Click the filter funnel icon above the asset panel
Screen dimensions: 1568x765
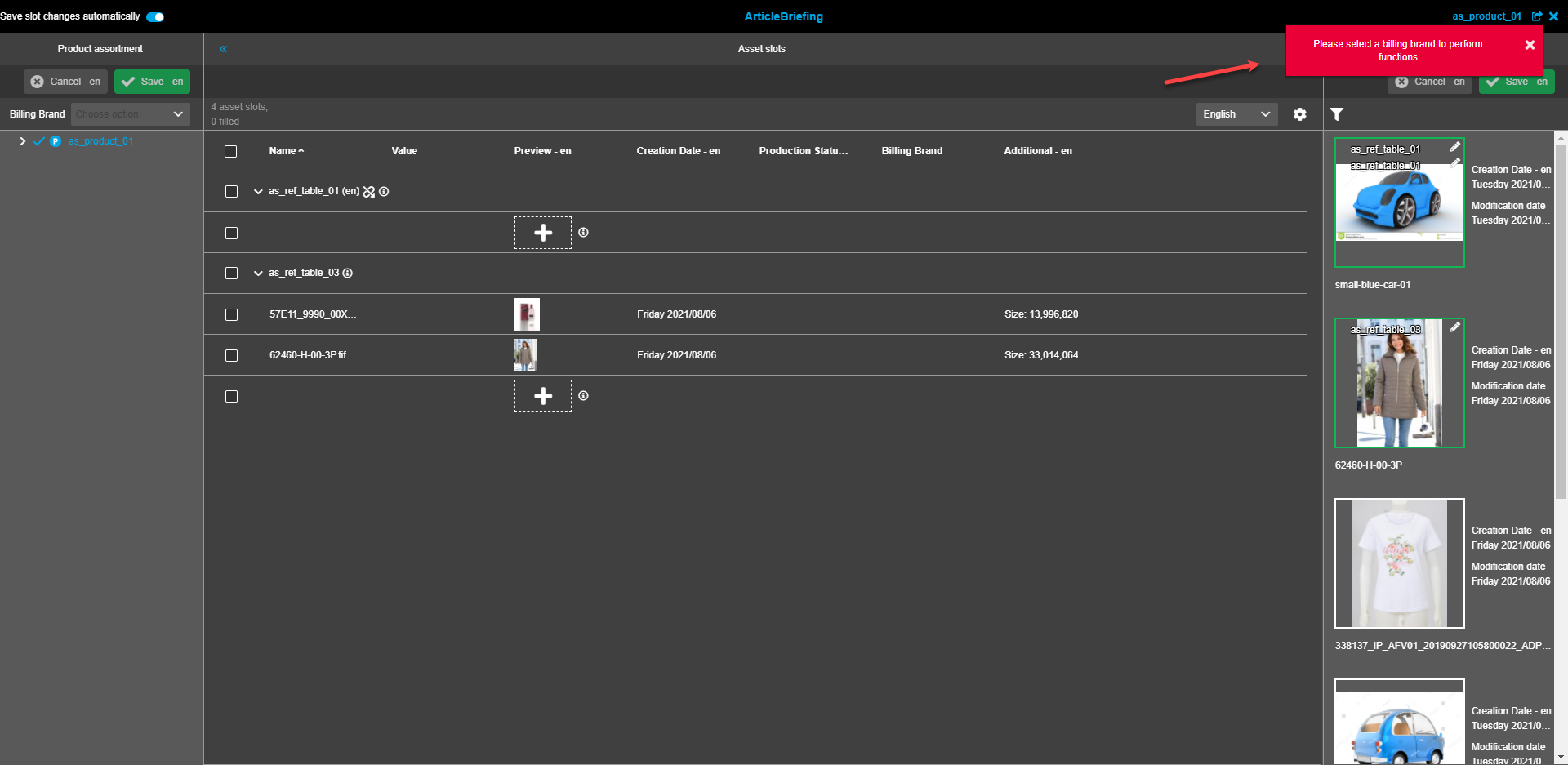pyautogui.click(x=1337, y=114)
